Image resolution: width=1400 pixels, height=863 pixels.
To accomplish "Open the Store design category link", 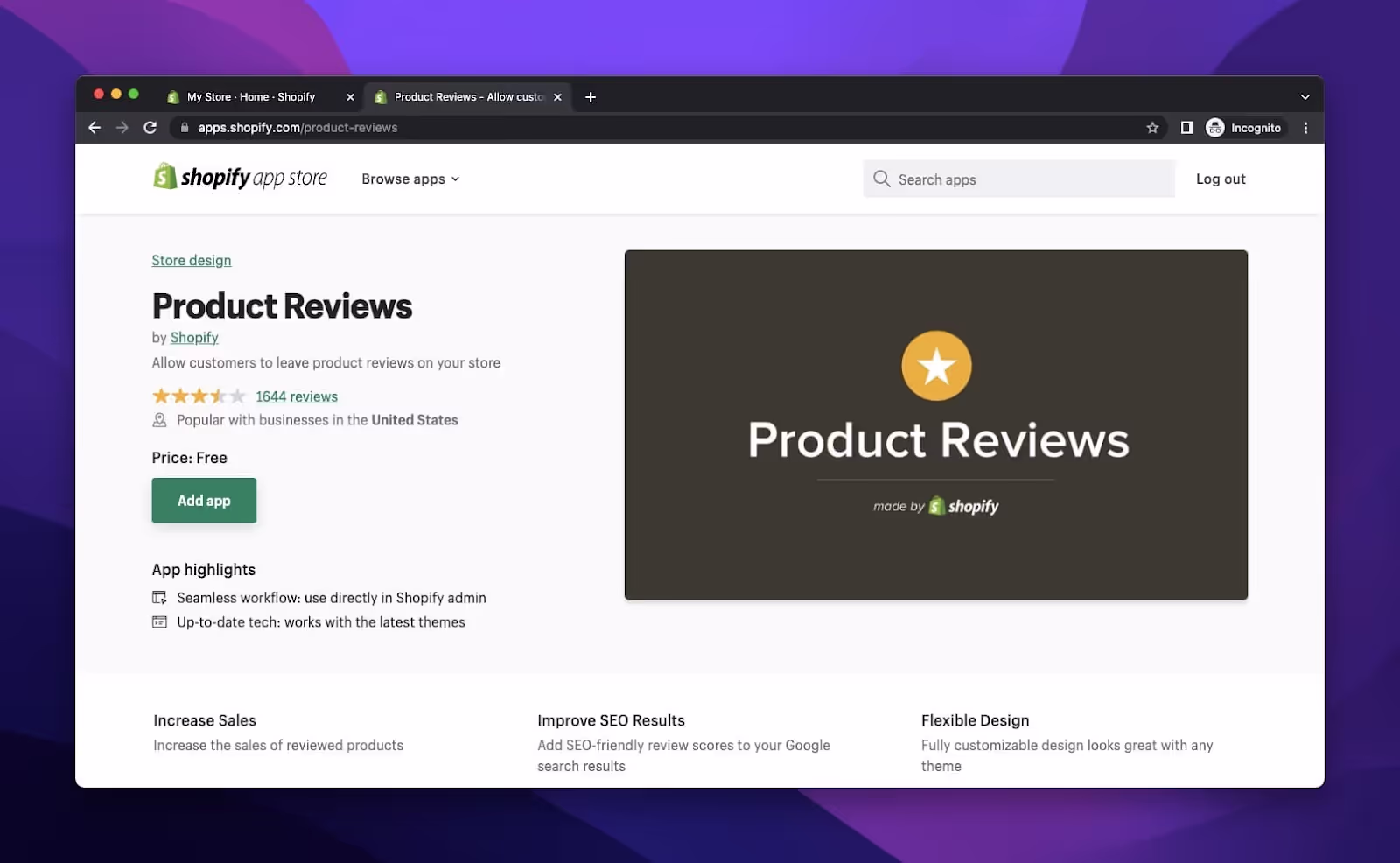I will 192,261.
